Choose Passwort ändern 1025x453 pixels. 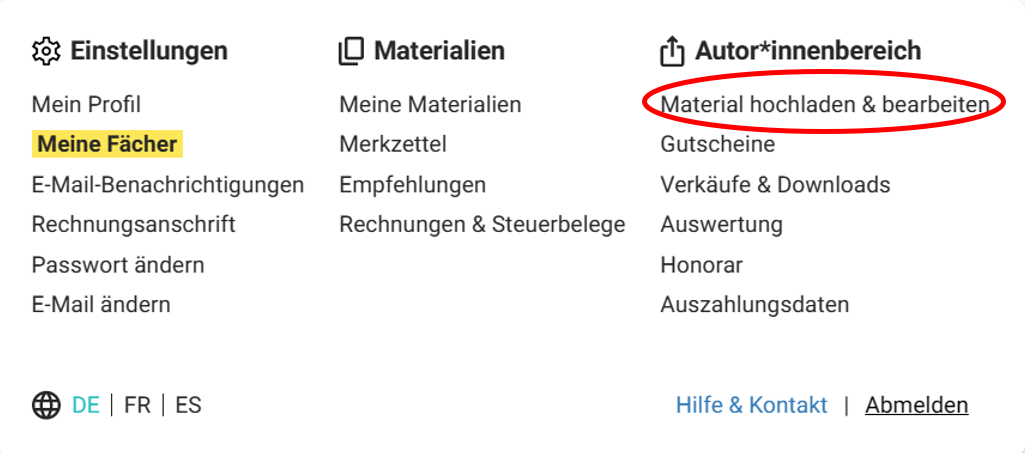click(118, 265)
